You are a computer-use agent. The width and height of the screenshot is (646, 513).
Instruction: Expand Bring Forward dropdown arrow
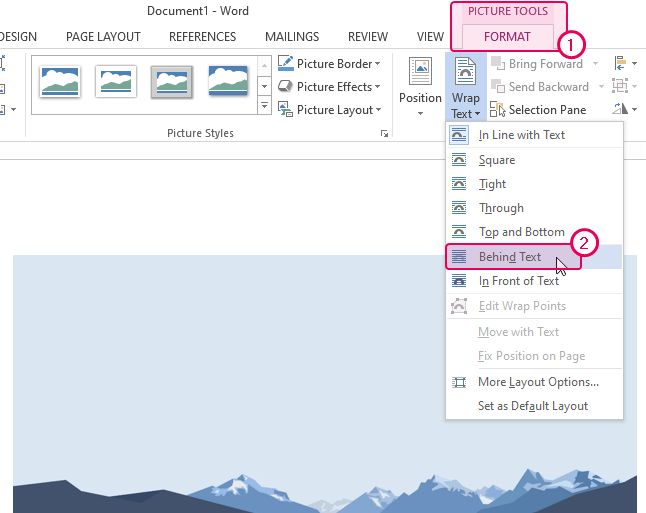(x=595, y=64)
